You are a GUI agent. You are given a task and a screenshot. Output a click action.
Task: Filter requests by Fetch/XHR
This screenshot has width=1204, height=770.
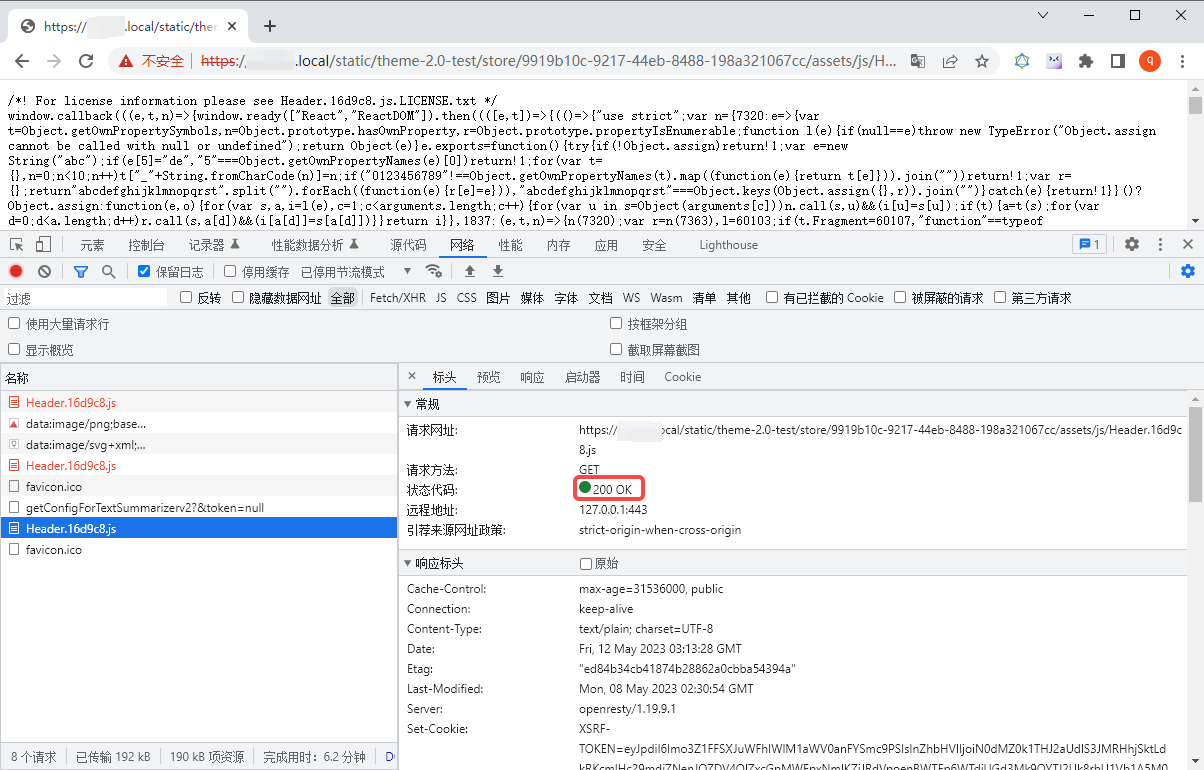tap(397, 297)
